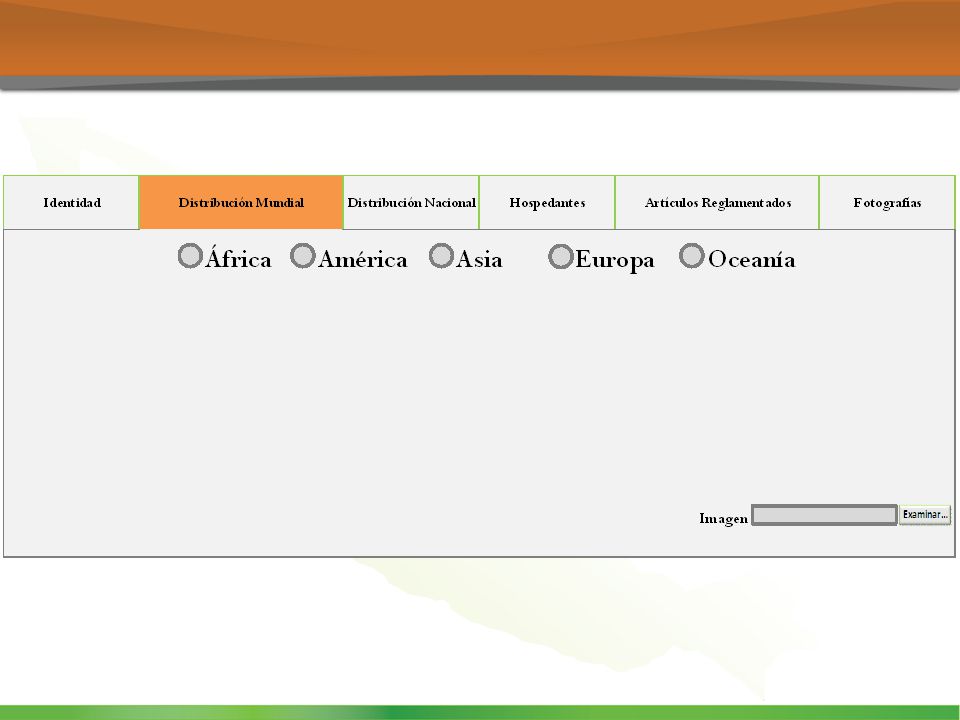Image resolution: width=960 pixels, height=720 pixels.
Task: Go to the Distribución Nacional tab
Action: tap(411, 203)
